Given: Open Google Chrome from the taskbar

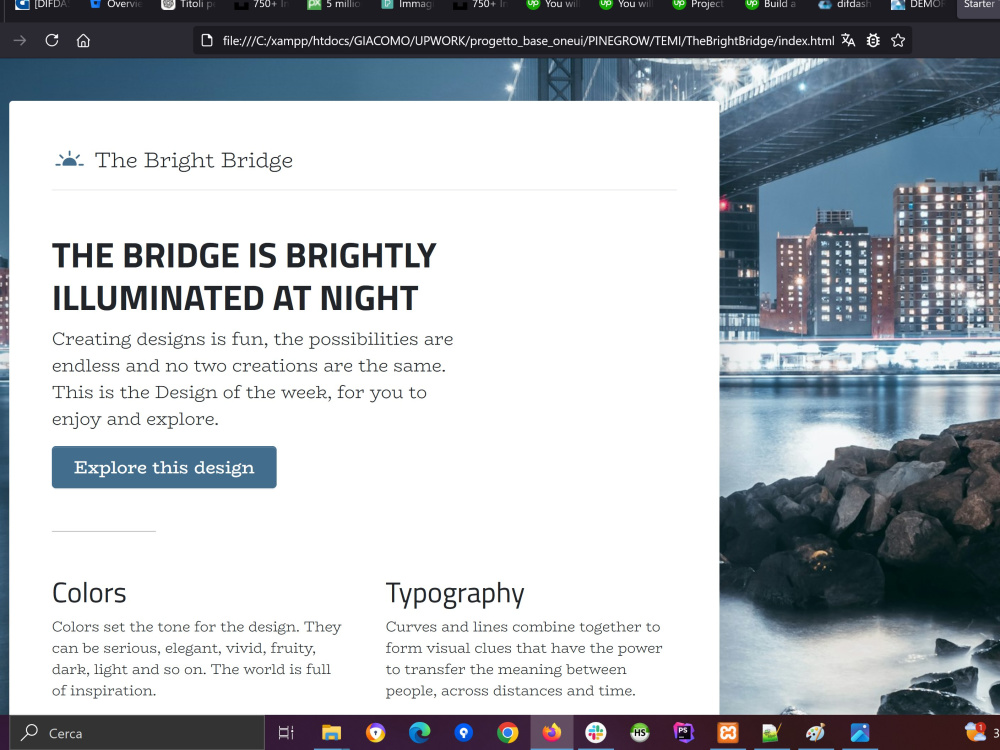Looking at the screenshot, I should pyautogui.click(x=508, y=733).
